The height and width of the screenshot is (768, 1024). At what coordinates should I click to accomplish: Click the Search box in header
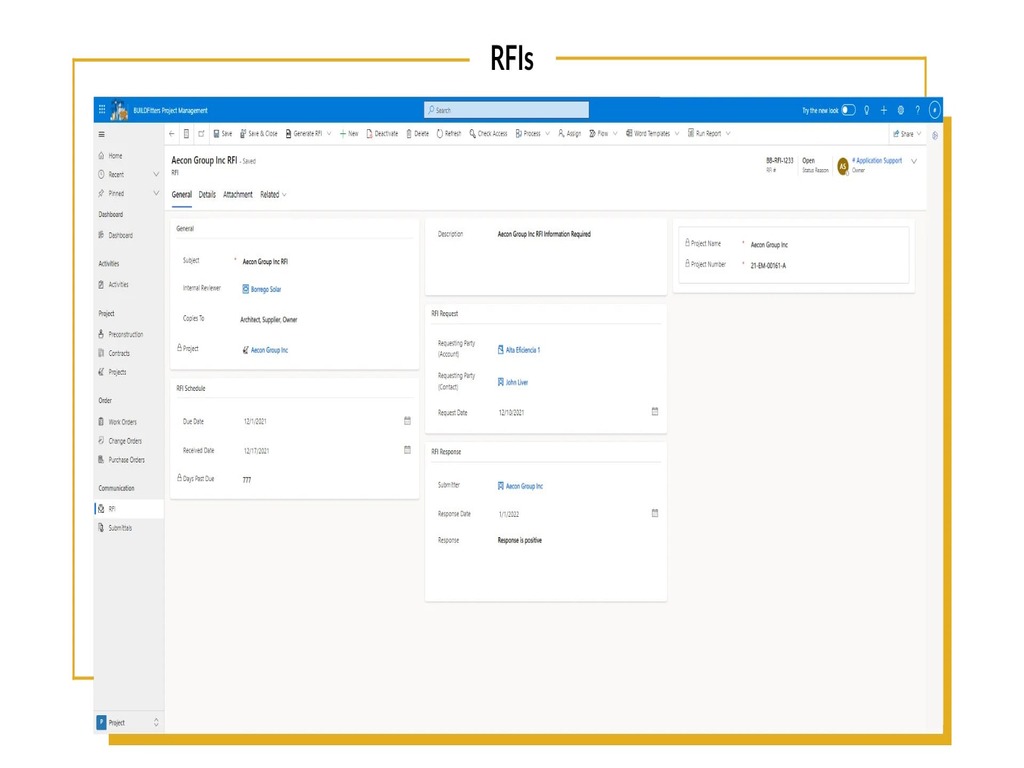point(506,110)
